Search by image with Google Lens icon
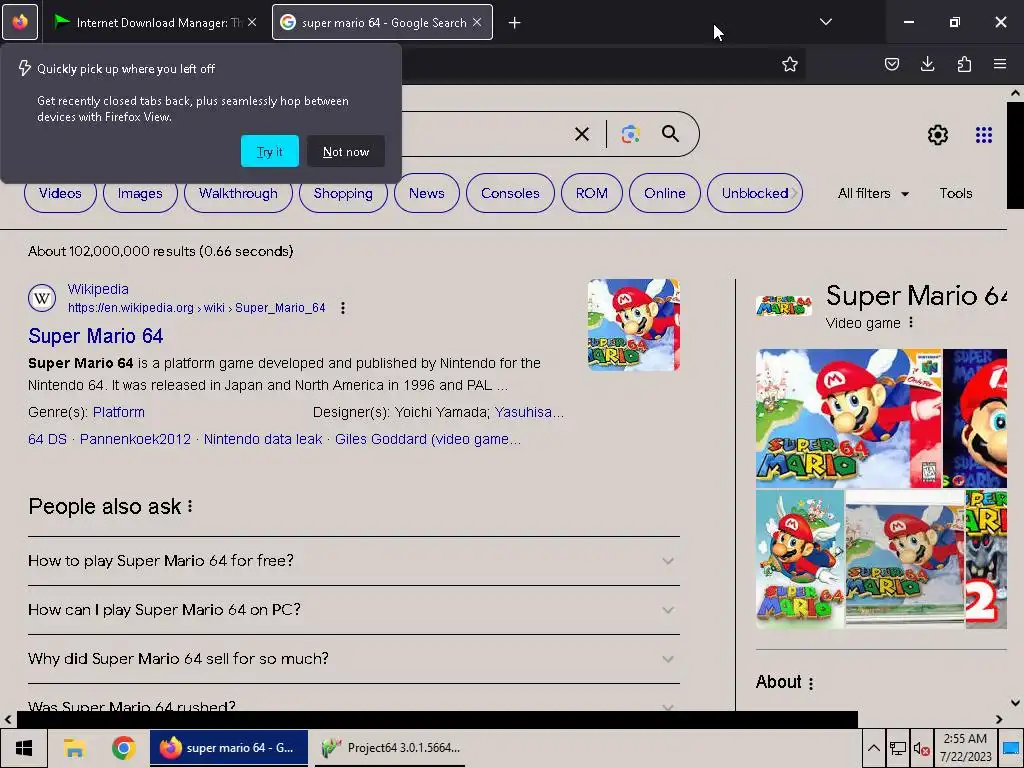Viewport: 1024px width, 768px height. click(x=630, y=134)
